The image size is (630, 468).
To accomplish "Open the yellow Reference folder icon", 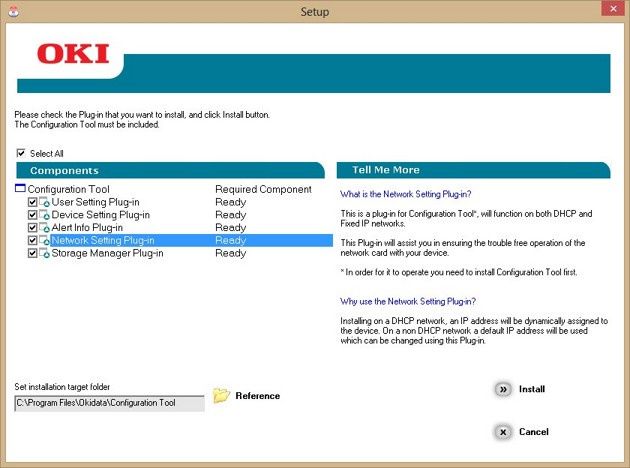I will pos(221,395).
